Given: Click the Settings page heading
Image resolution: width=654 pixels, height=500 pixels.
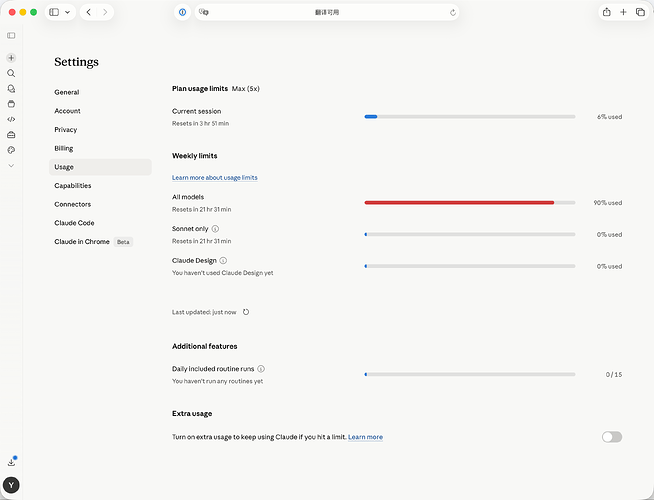Looking at the screenshot, I should (77, 62).
